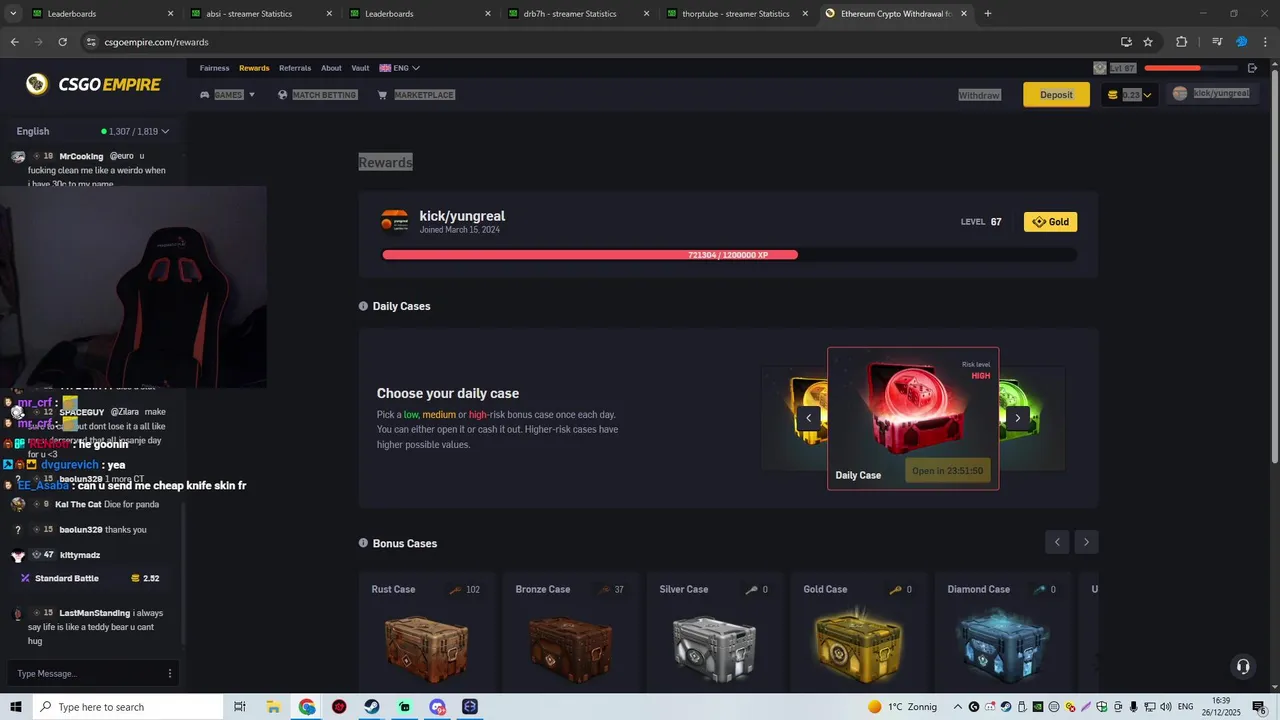1280x720 pixels.
Task: Open the support headset chat icon
Action: [1243, 666]
